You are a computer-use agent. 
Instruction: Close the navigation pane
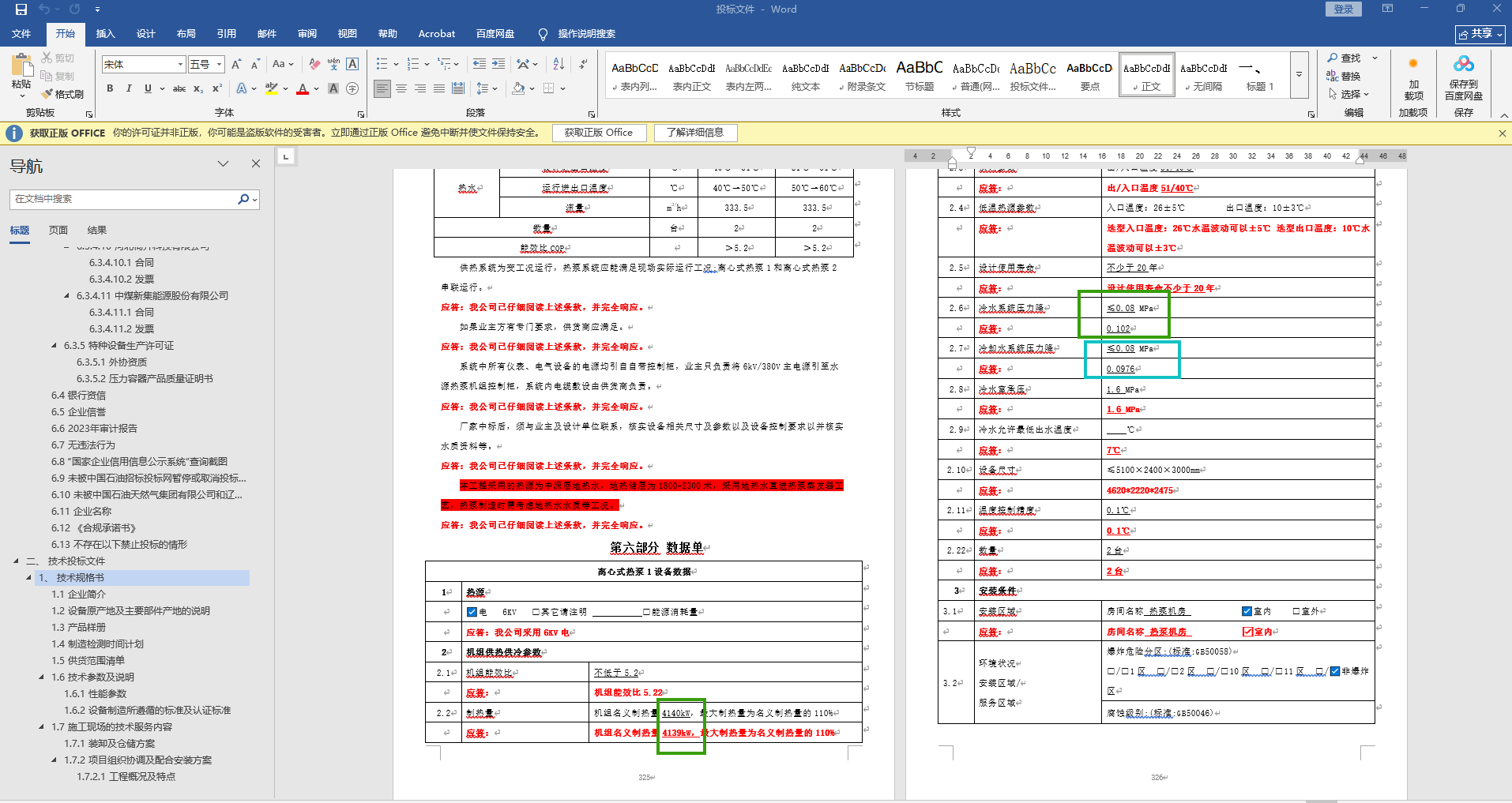tap(256, 163)
